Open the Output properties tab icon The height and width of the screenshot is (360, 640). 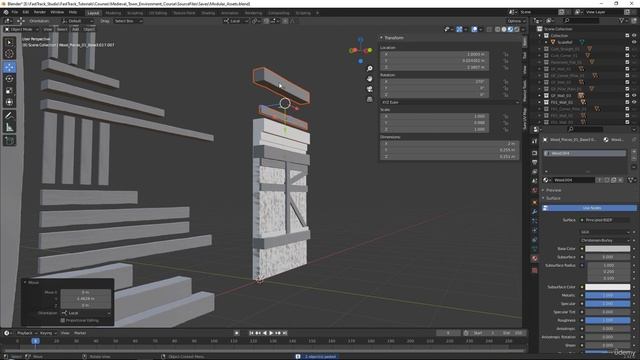point(534,162)
